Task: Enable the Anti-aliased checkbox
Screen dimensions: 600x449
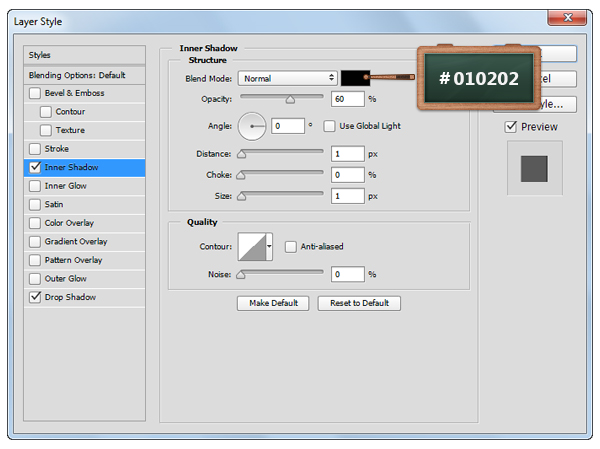Action: point(291,246)
